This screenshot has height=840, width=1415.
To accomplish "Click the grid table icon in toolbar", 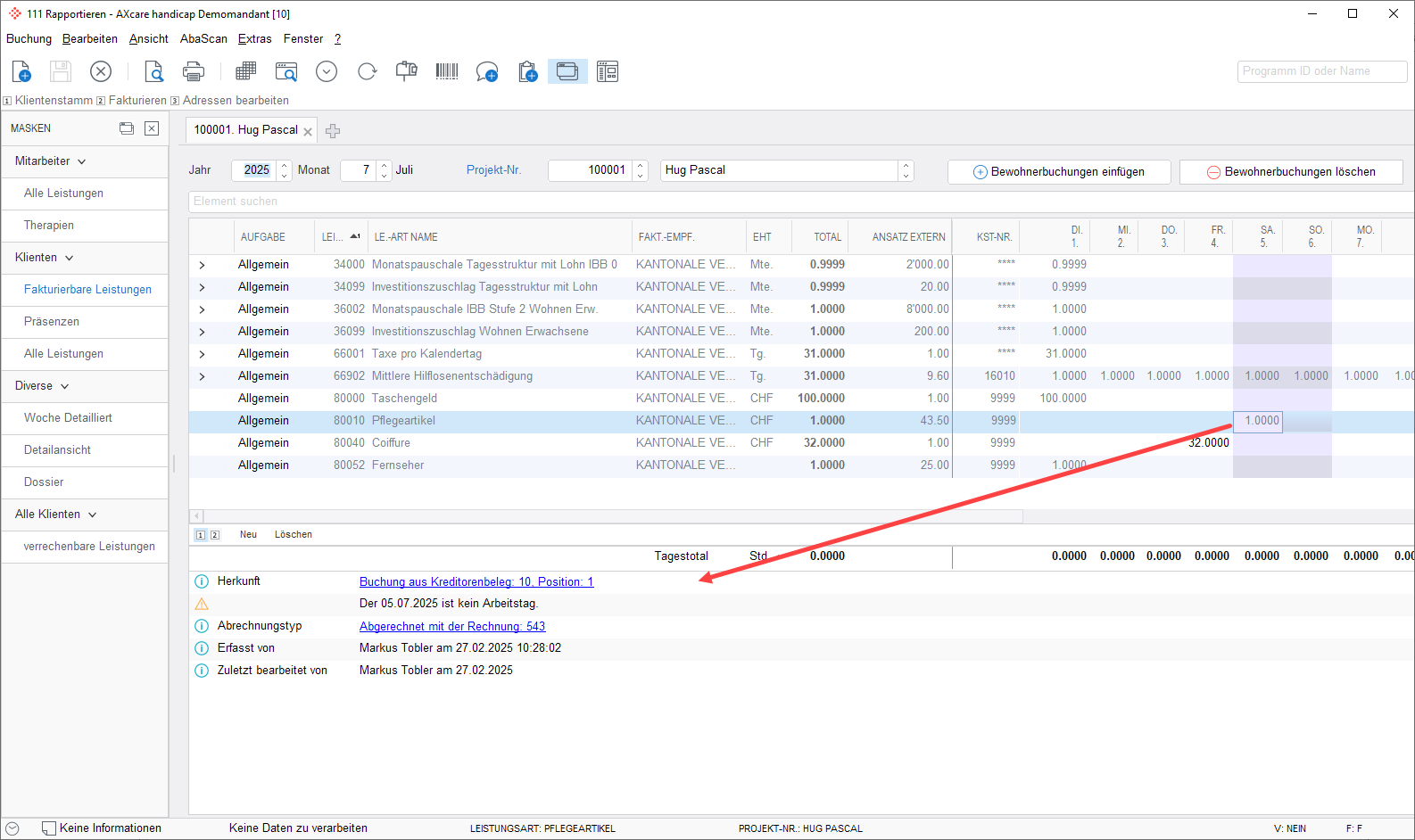I will [245, 71].
